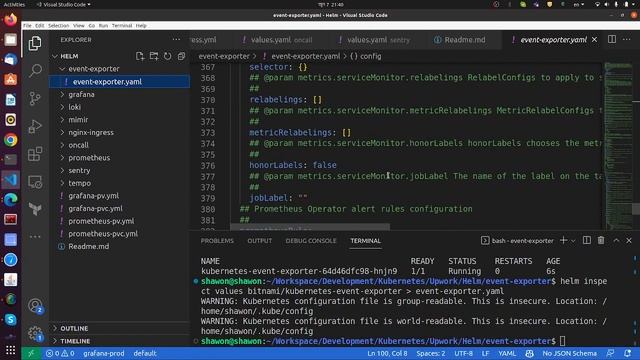Click the grafana-prod Kubernetes context
This screenshot has width=640, height=360.
(104, 353)
